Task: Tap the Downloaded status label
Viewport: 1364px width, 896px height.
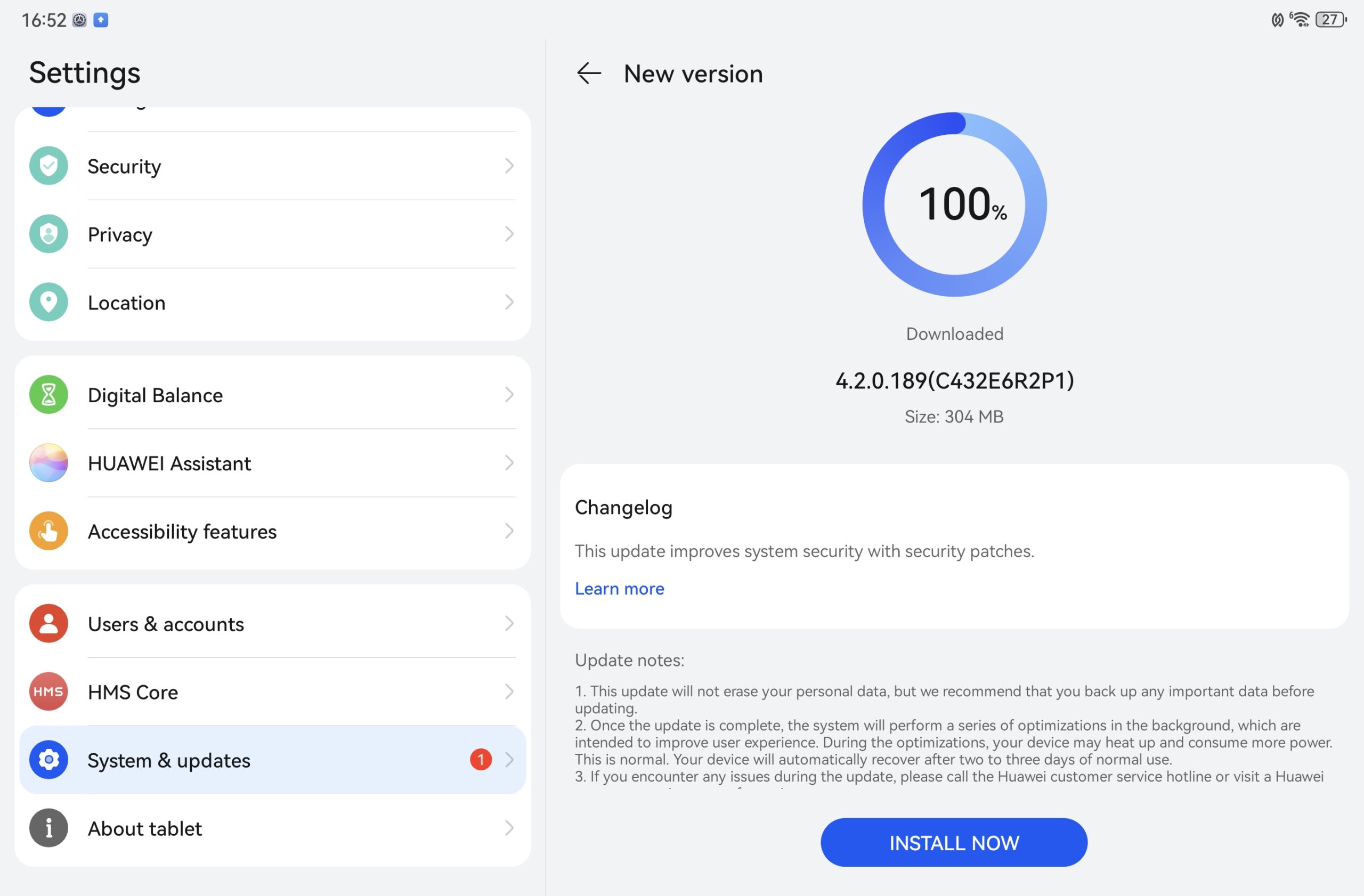Action: tap(954, 334)
